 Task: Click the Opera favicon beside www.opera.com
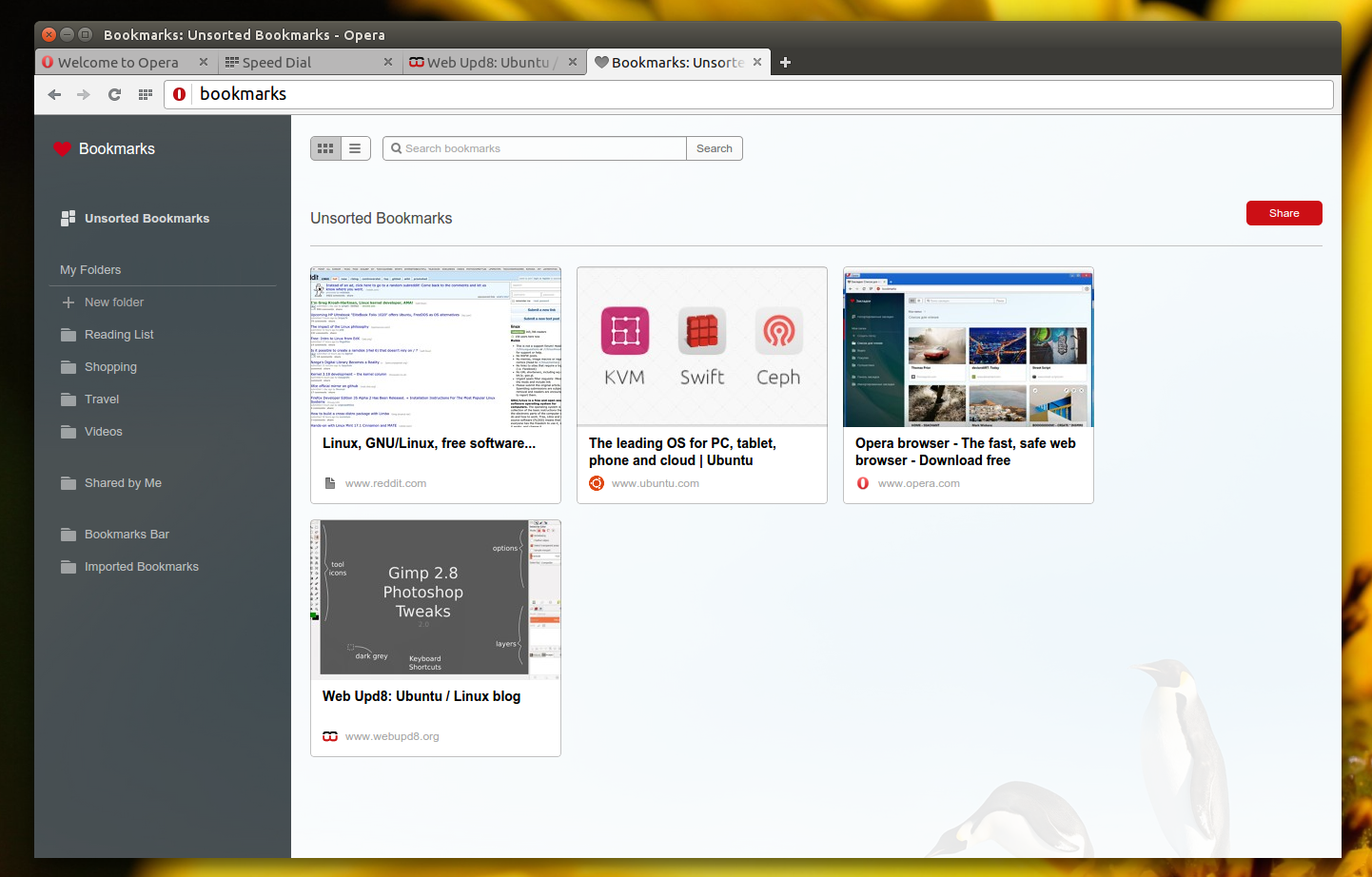coord(863,483)
